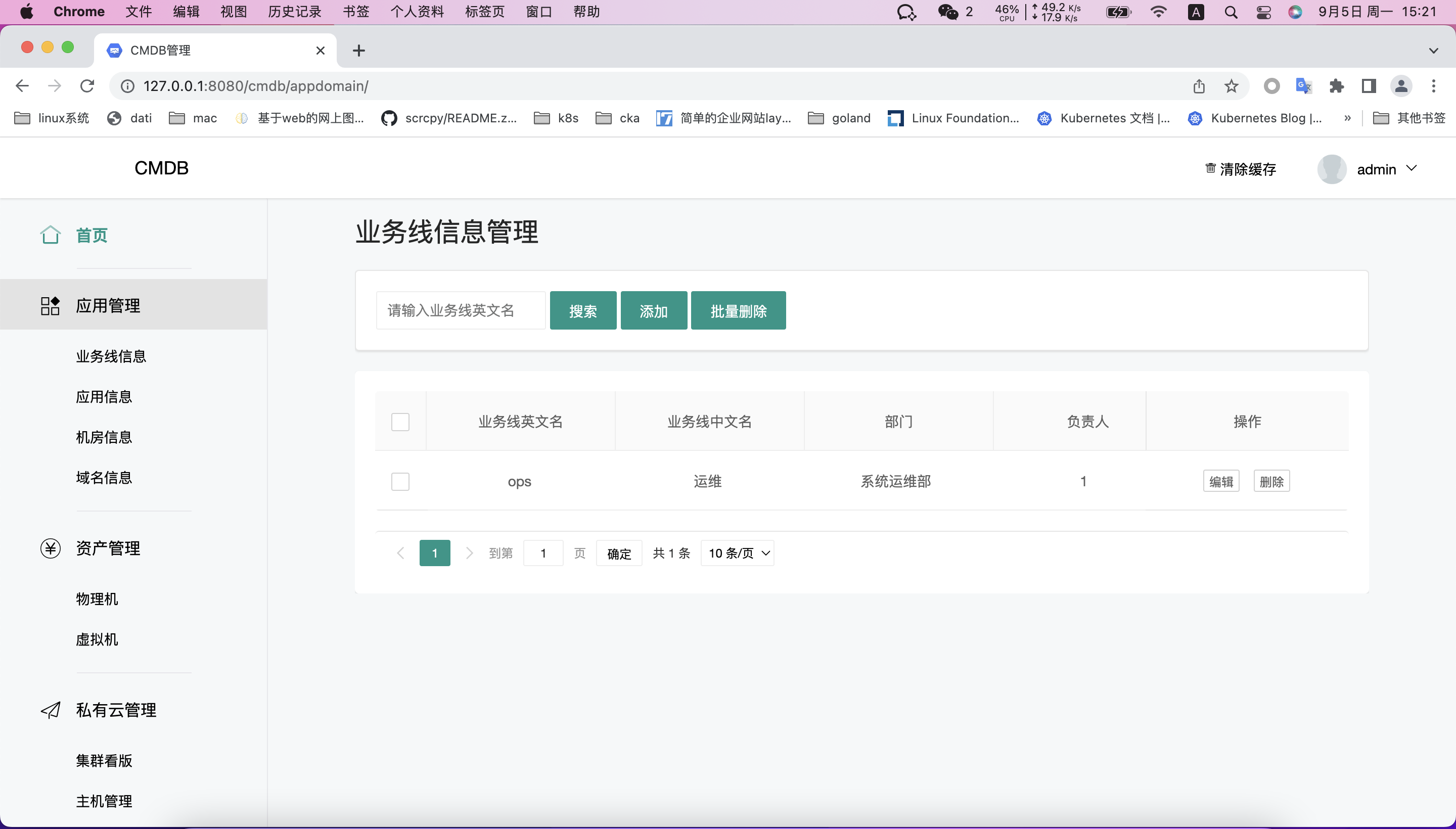Screen dimensions: 1456x829
Task: Click the admin avatar image
Action: click(x=1332, y=169)
